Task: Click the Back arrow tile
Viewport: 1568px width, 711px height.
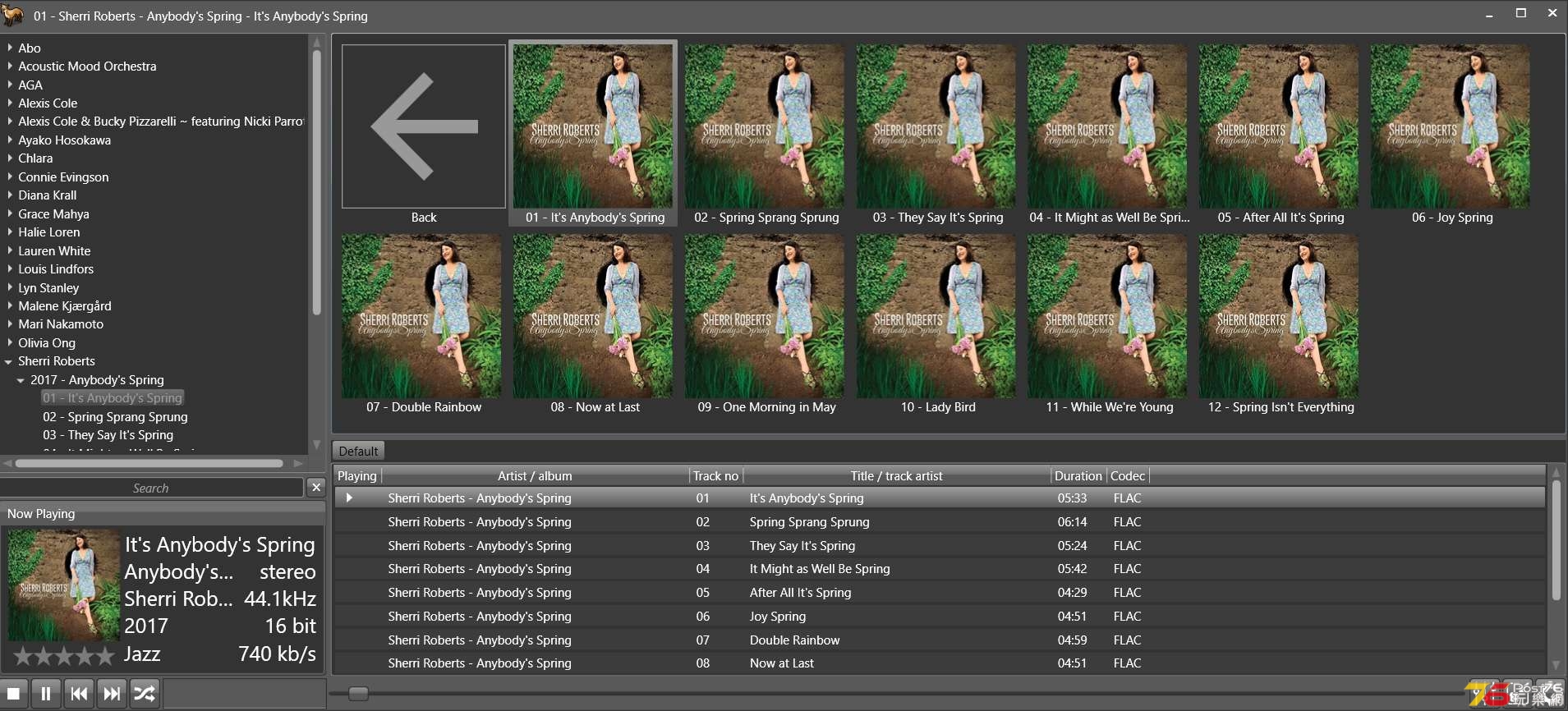Action: click(x=424, y=126)
